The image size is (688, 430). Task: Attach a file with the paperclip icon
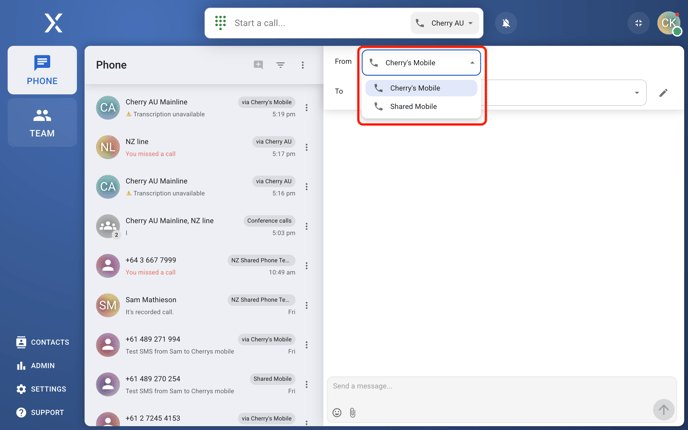click(x=352, y=412)
